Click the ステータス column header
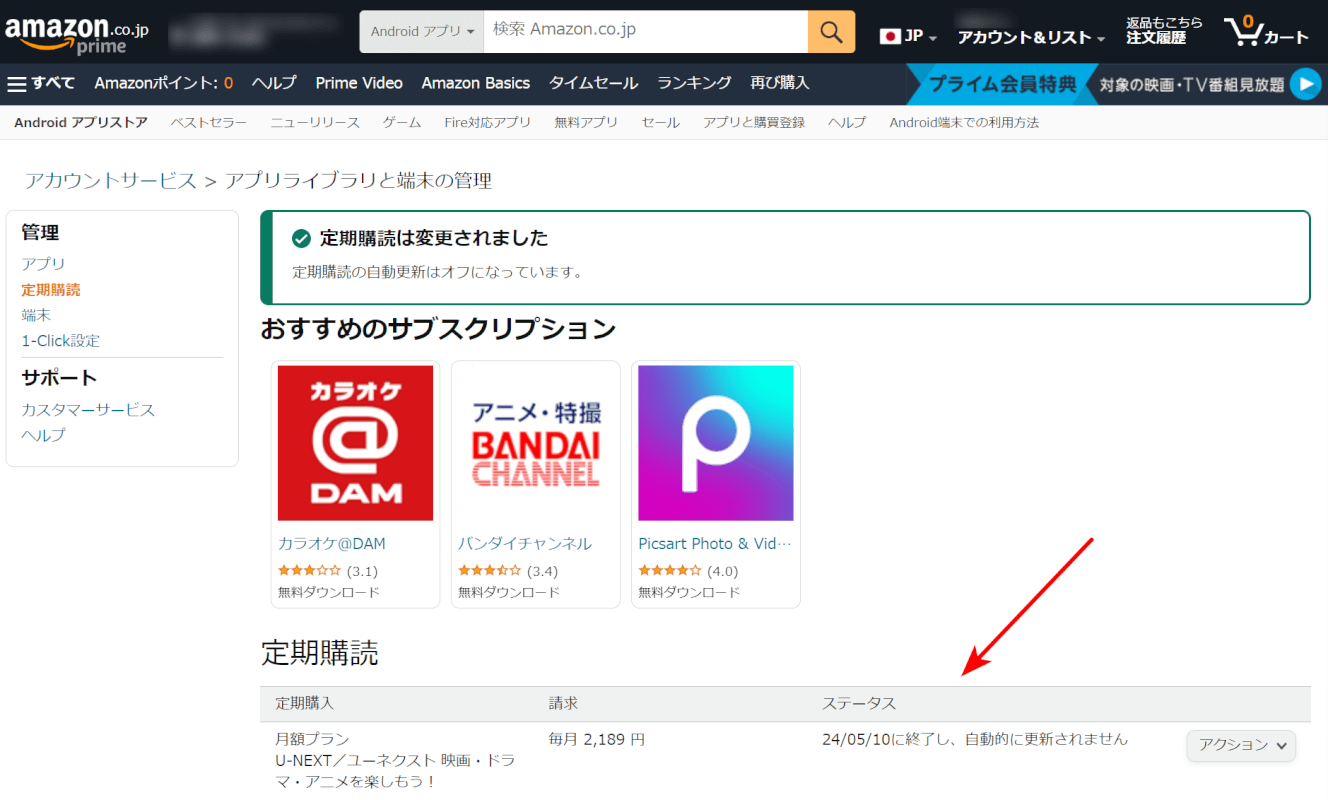The width and height of the screenshot is (1328, 800). (x=859, y=703)
